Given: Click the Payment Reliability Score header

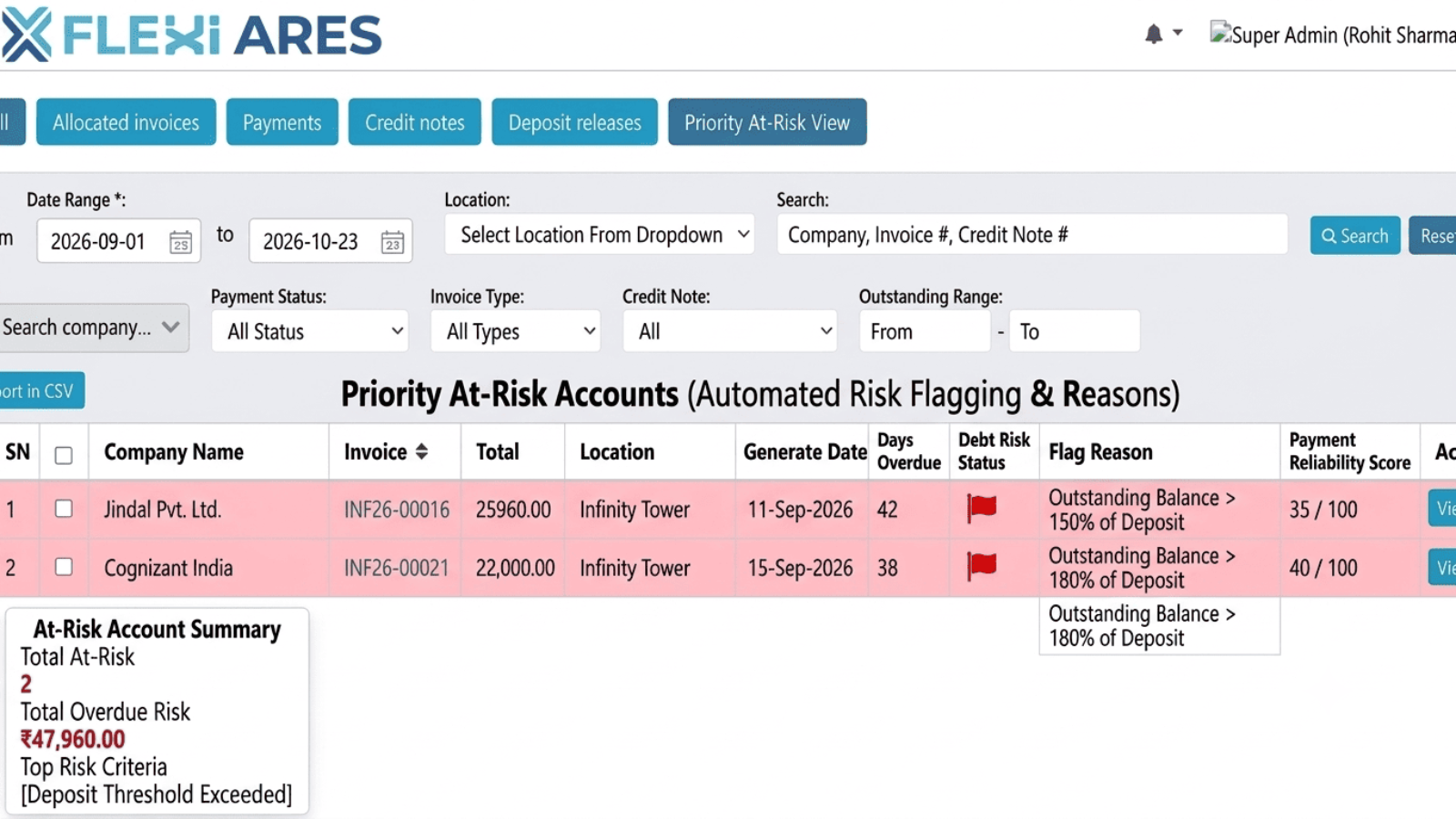Looking at the screenshot, I should [x=1350, y=451].
